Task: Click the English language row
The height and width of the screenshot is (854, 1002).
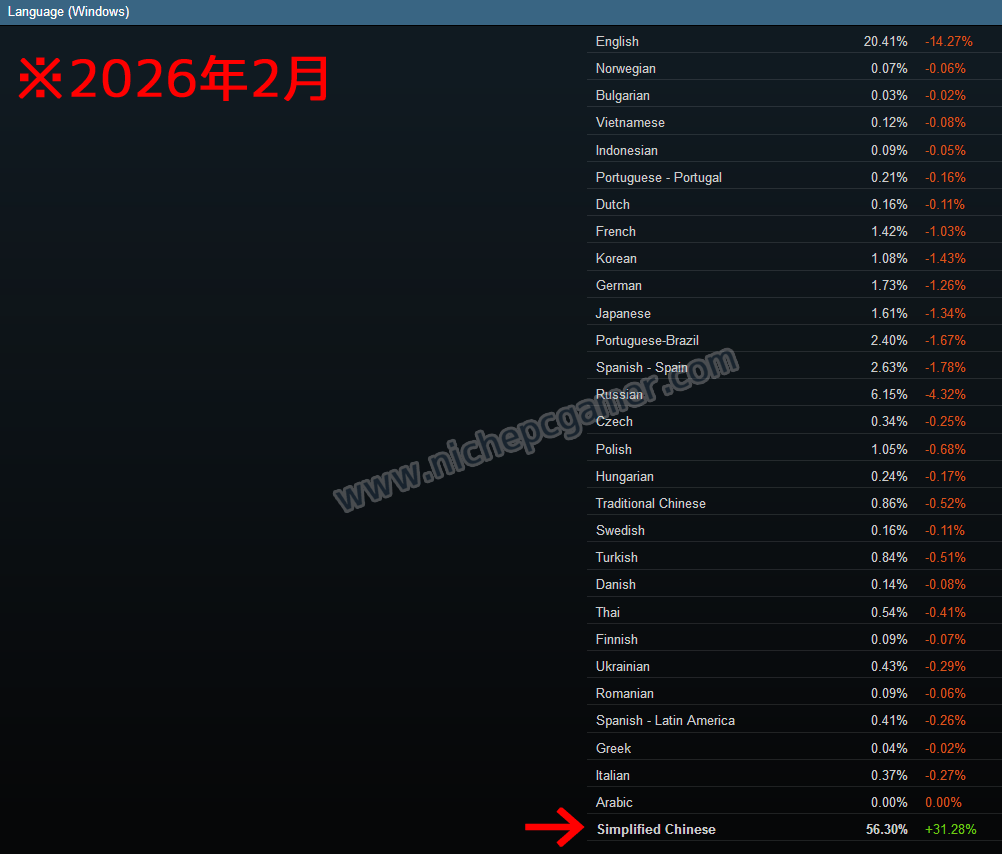Action: click(617, 41)
